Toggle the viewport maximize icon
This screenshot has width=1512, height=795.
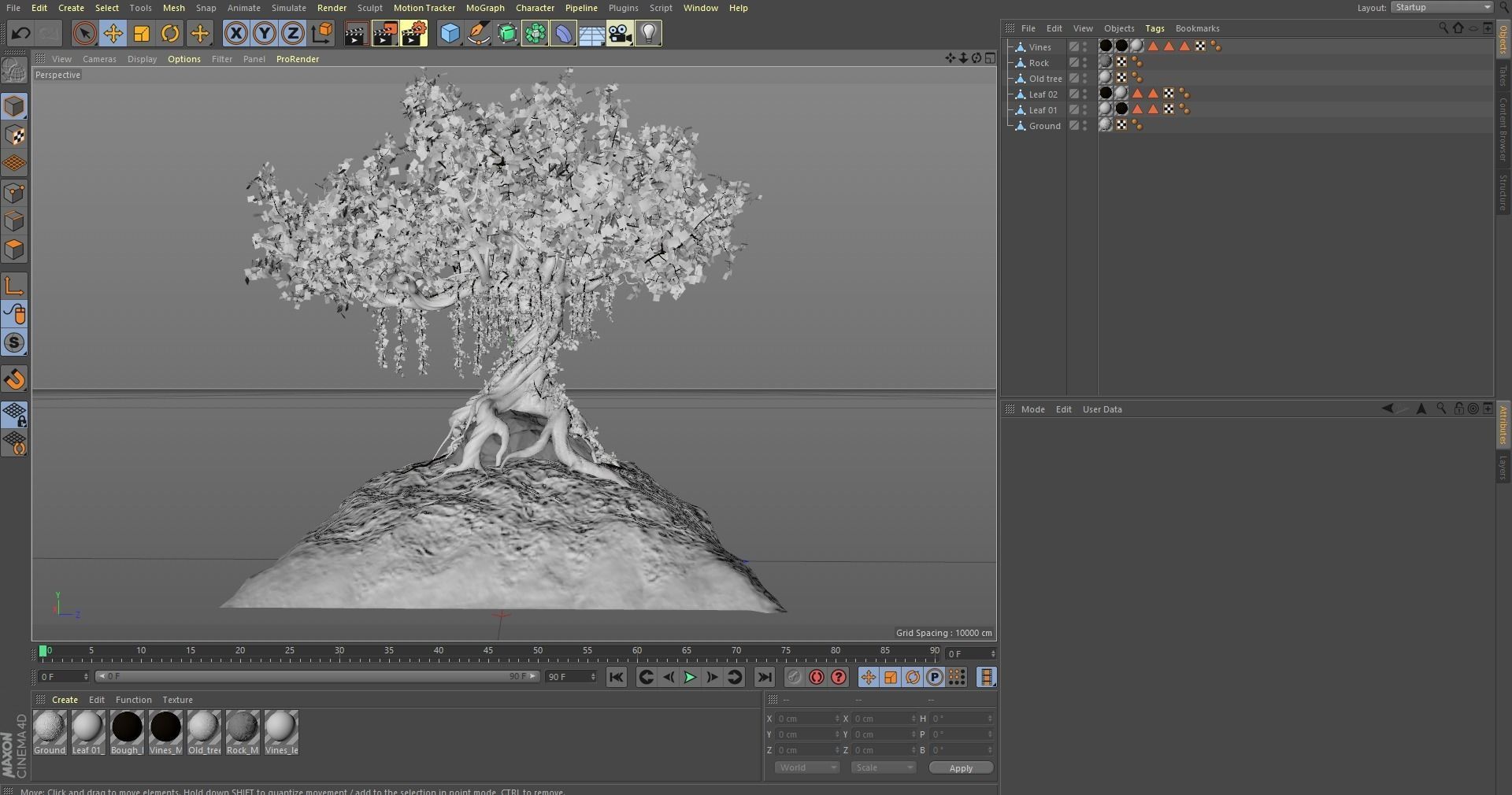pyautogui.click(x=990, y=58)
